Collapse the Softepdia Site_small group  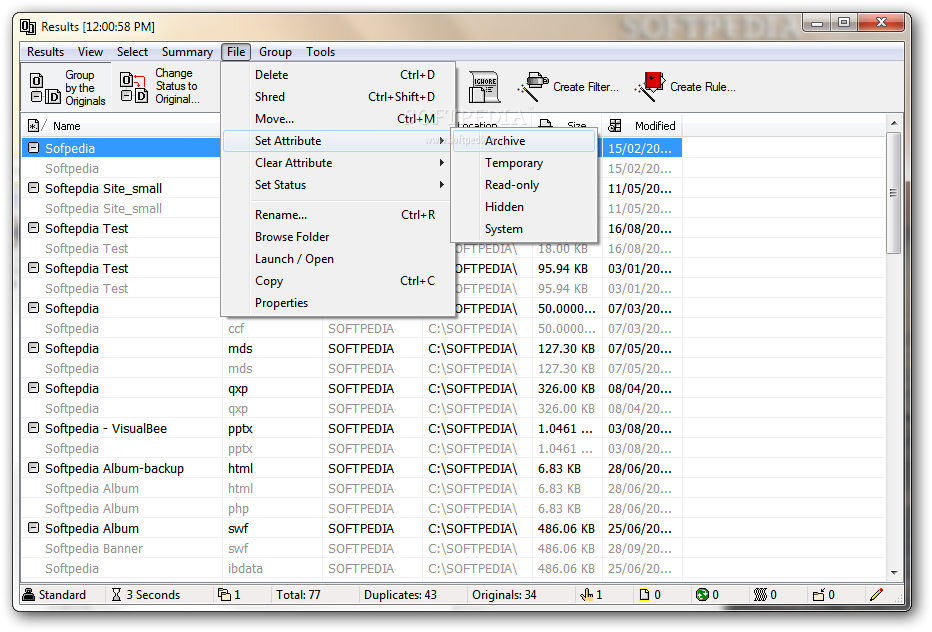[x=34, y=188]
